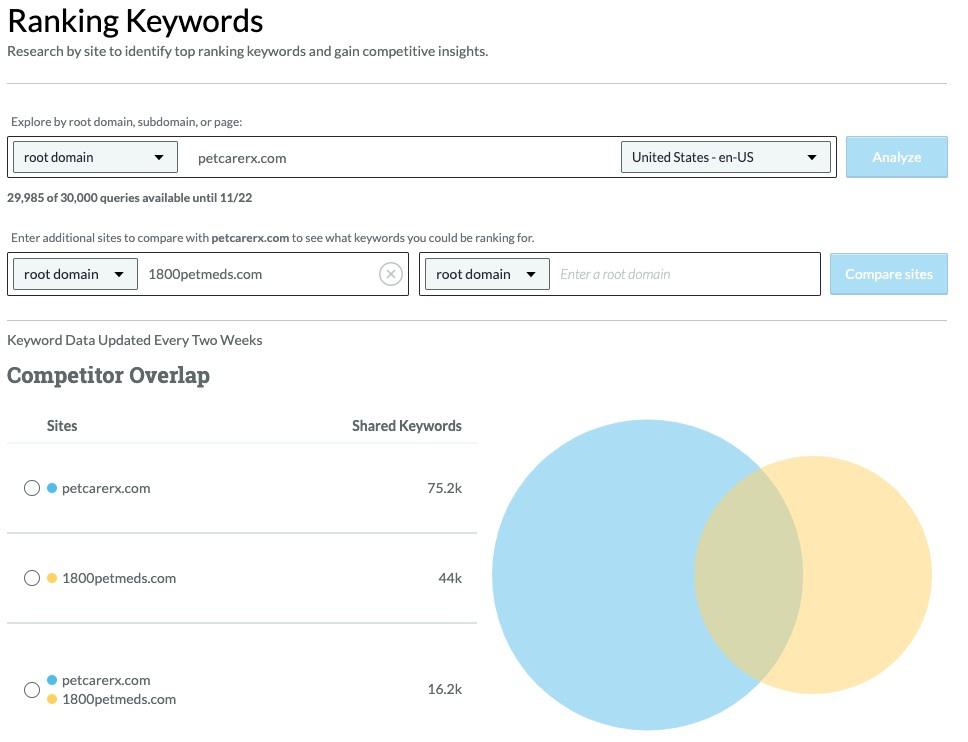Select the radio button for the shared keywords row
This screenshot has width=968, height=742.
pyautogui.click(x=31, y=689)
